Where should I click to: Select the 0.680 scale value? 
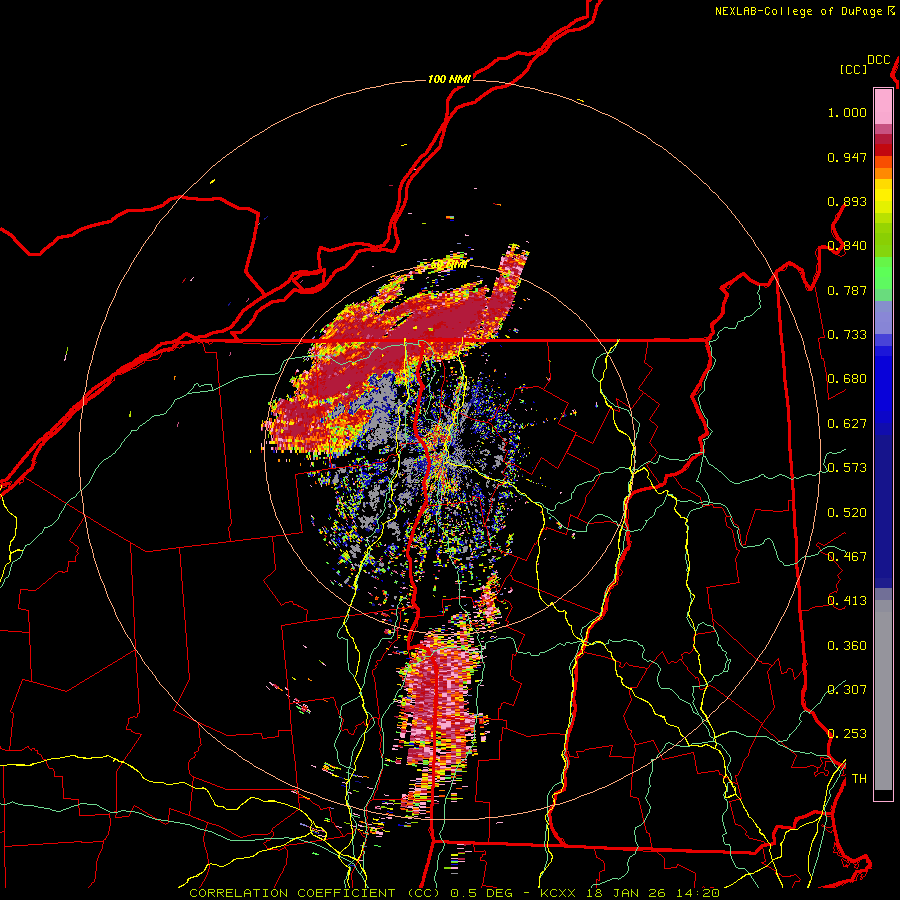point(847,379)
